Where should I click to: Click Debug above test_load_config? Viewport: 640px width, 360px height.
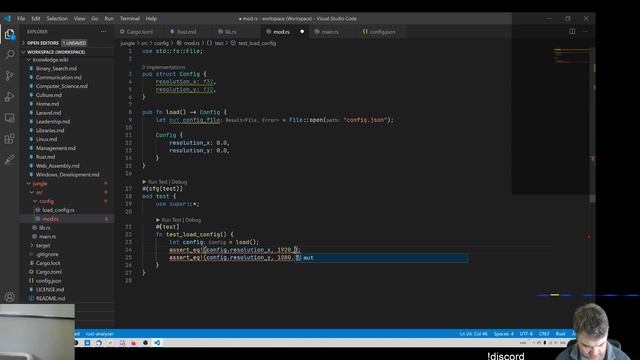click(193, 220)
